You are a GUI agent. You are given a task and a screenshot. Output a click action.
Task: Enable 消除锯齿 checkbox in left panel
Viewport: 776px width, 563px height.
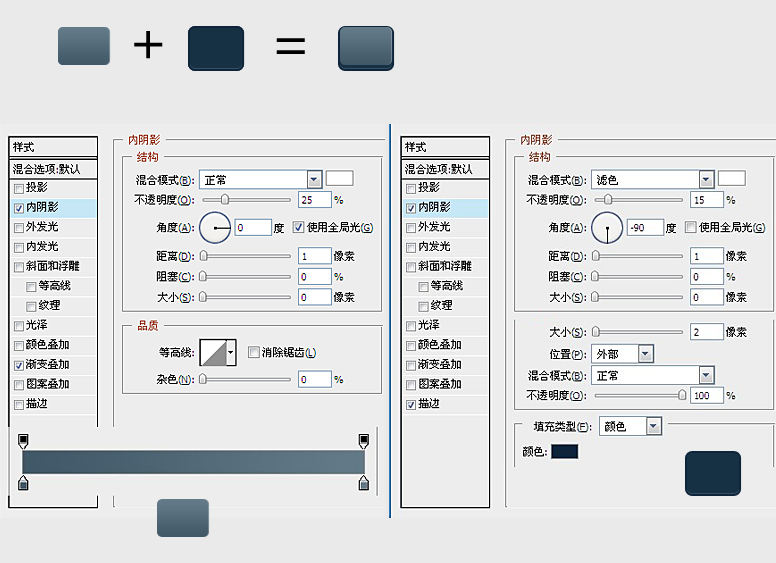(253, 352)
